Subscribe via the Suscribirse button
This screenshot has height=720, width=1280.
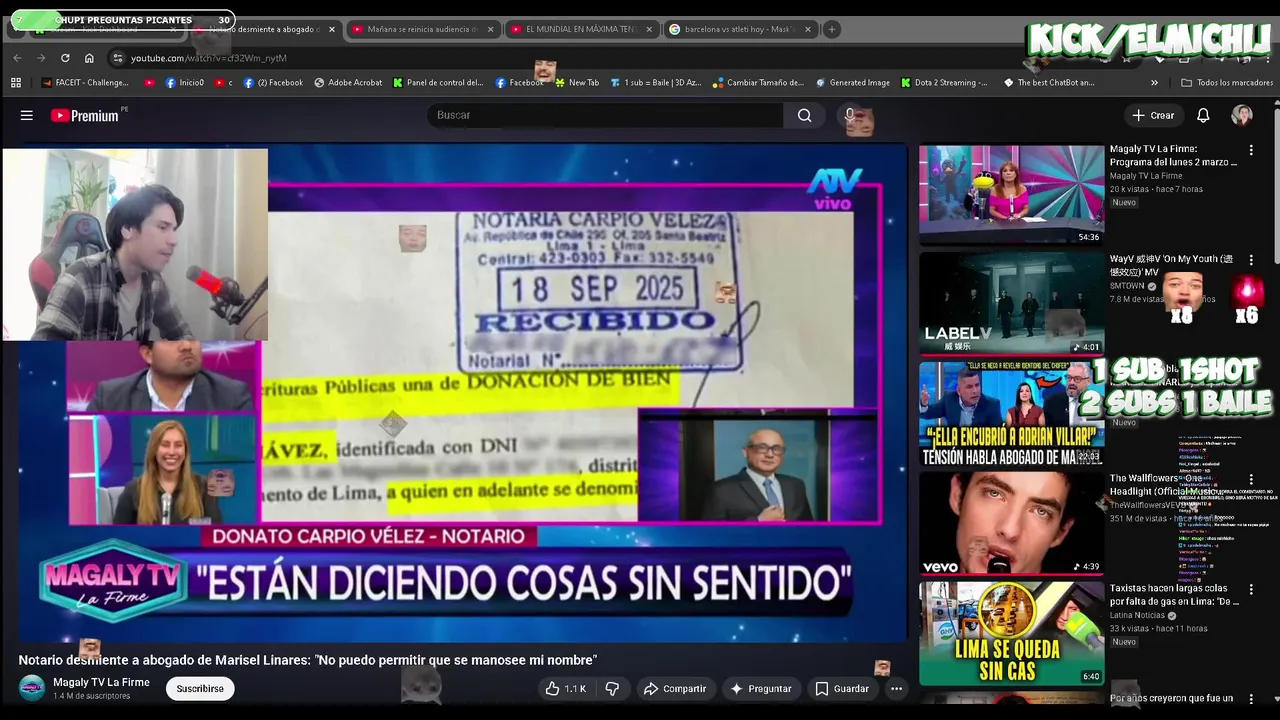200,688
